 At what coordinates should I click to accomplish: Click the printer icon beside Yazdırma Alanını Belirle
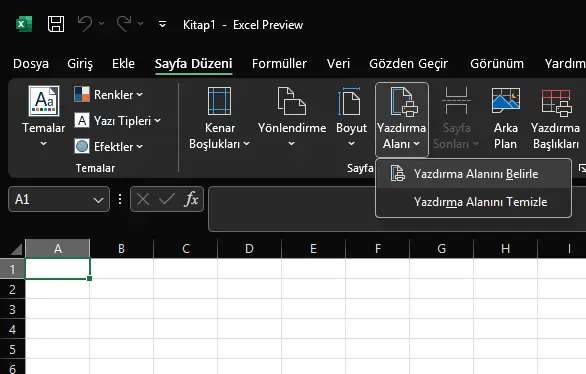pos(397,173)
